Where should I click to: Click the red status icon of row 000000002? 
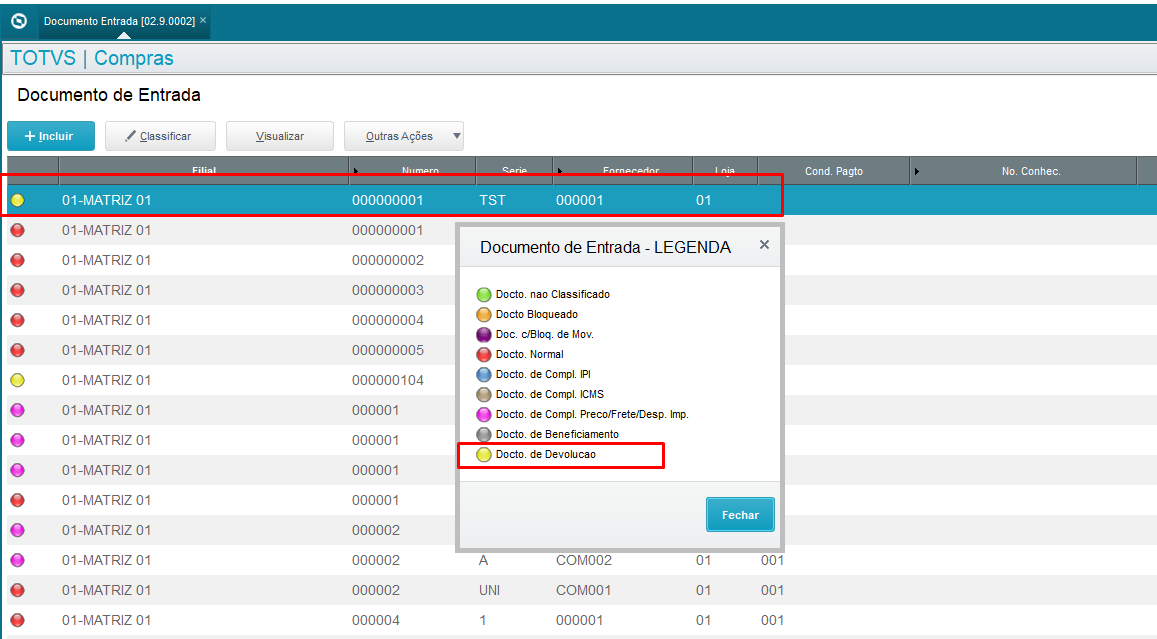18,260
